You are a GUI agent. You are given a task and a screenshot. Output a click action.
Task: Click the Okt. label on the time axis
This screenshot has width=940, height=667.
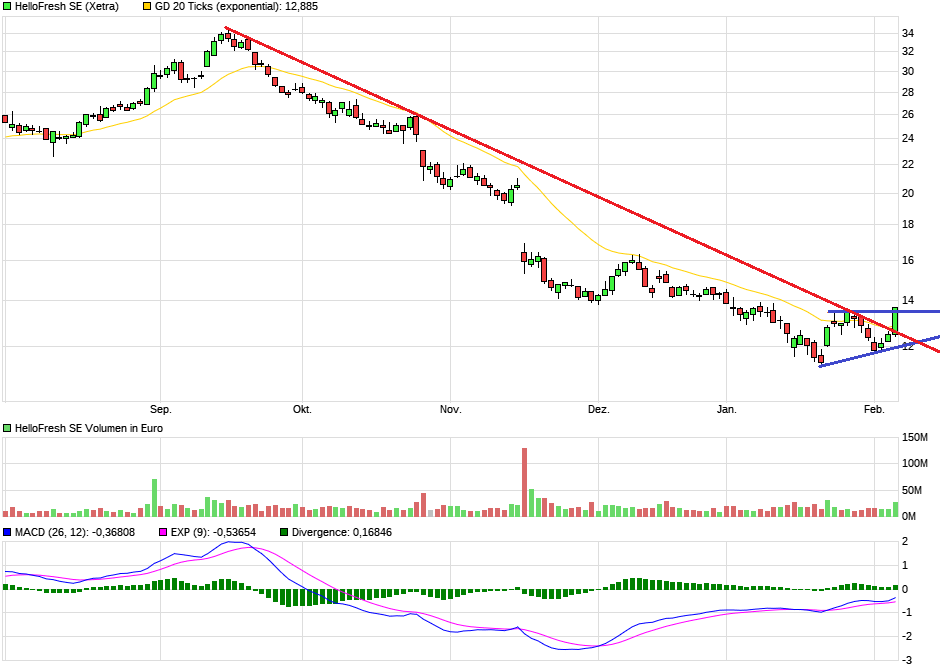pos(302,410)
